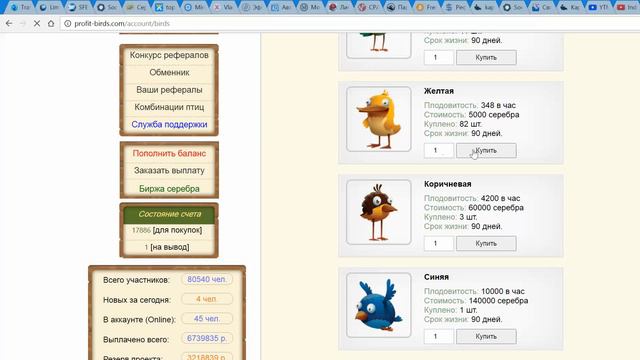The height and width of the screenshot is (360, 640).
Task: Click the 6739835 р. paid total value
Action: [207, 339]
